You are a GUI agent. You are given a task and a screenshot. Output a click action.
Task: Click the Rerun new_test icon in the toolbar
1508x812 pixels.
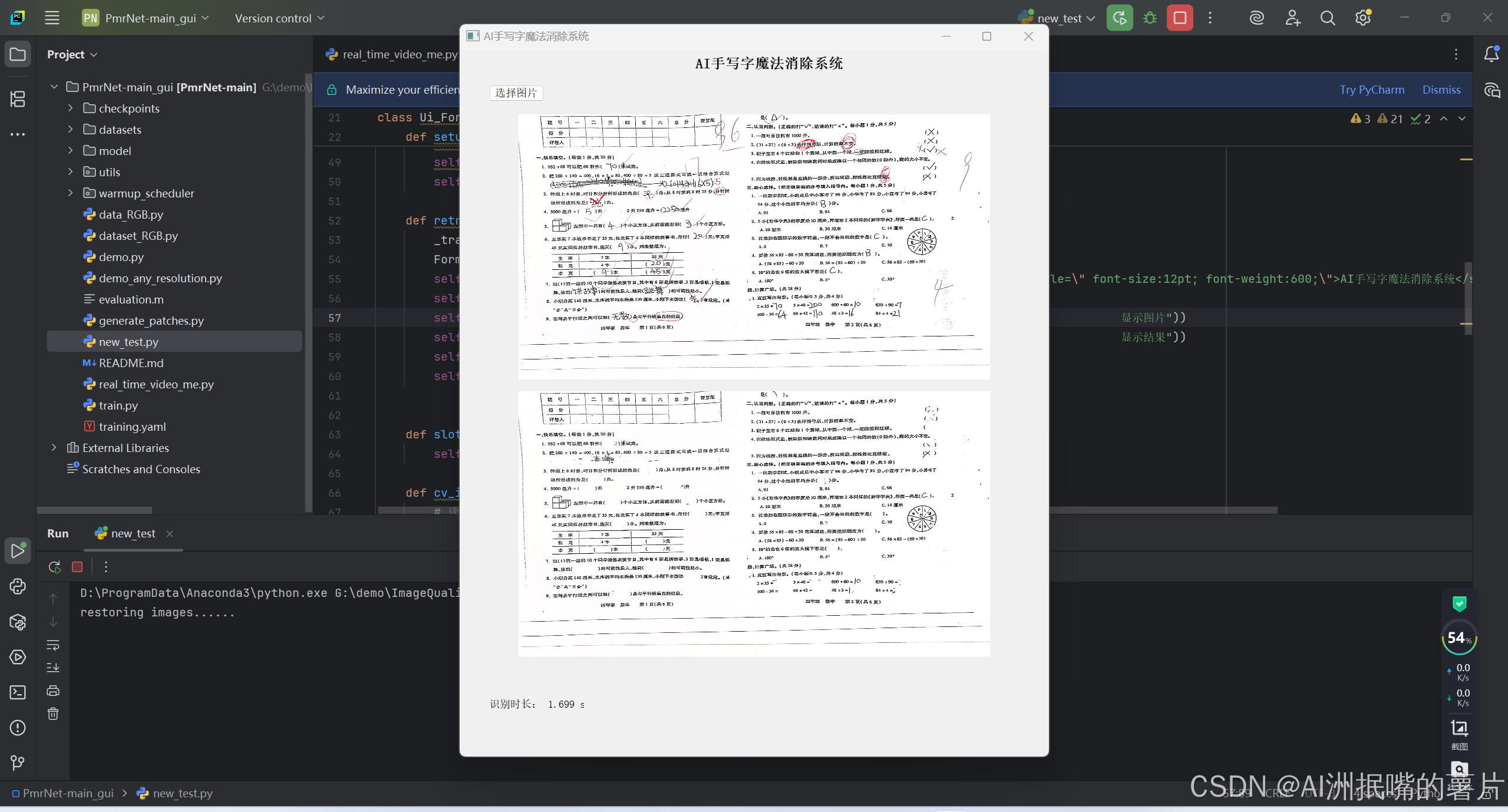pos(1119,18)
